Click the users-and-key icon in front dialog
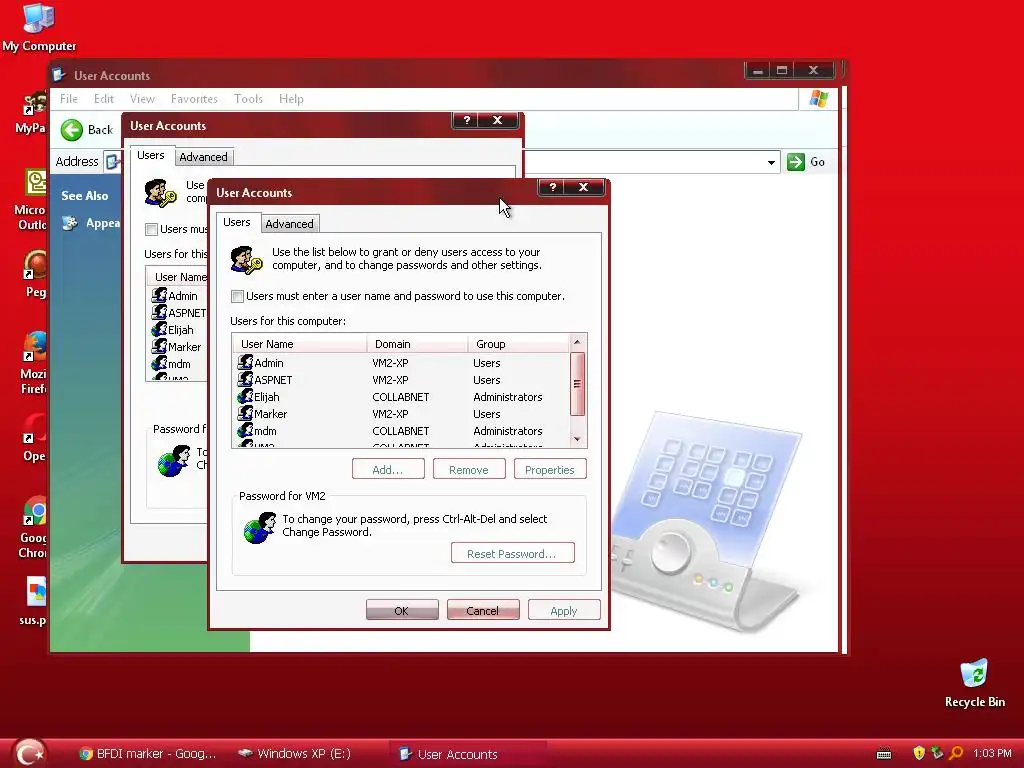1024x768 pixels. tap(246, 259)
